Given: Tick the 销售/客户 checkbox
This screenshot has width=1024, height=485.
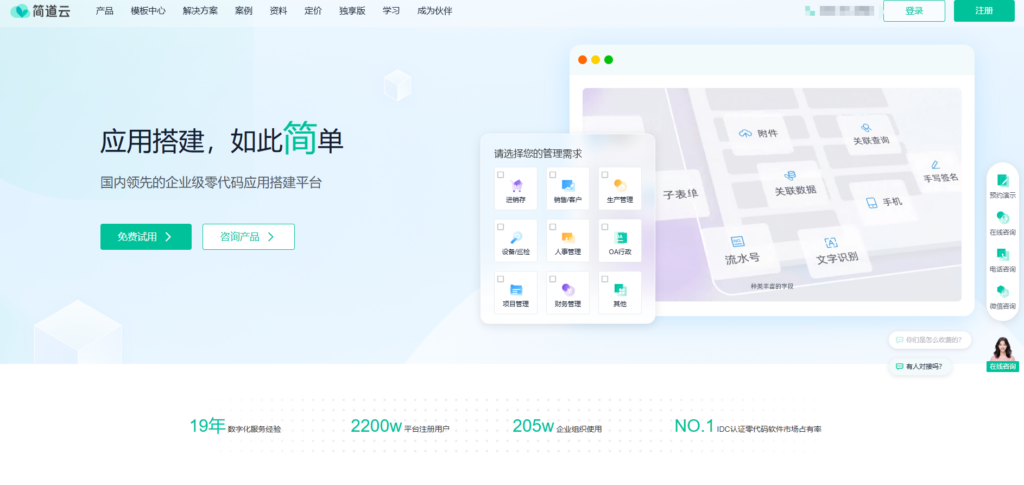Looking at the screenshot, I should click(552, 175).
